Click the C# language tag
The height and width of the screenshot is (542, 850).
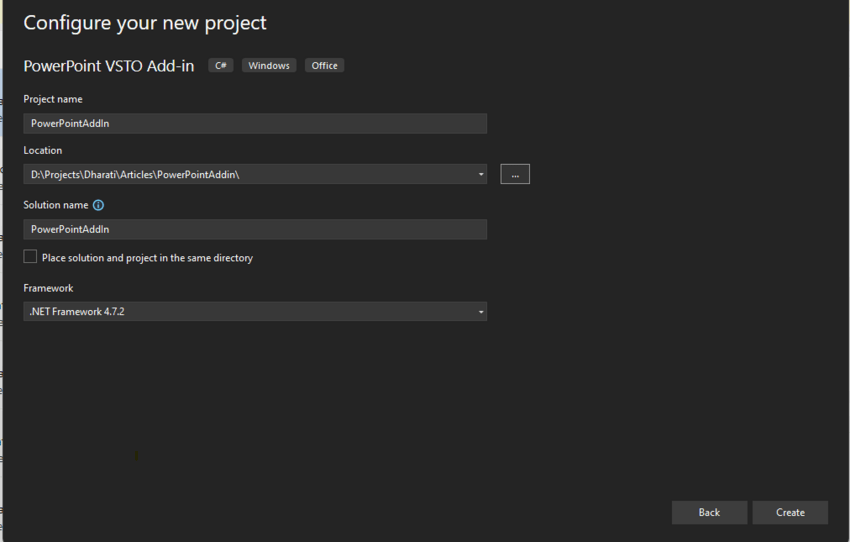(x=221, y=66)
